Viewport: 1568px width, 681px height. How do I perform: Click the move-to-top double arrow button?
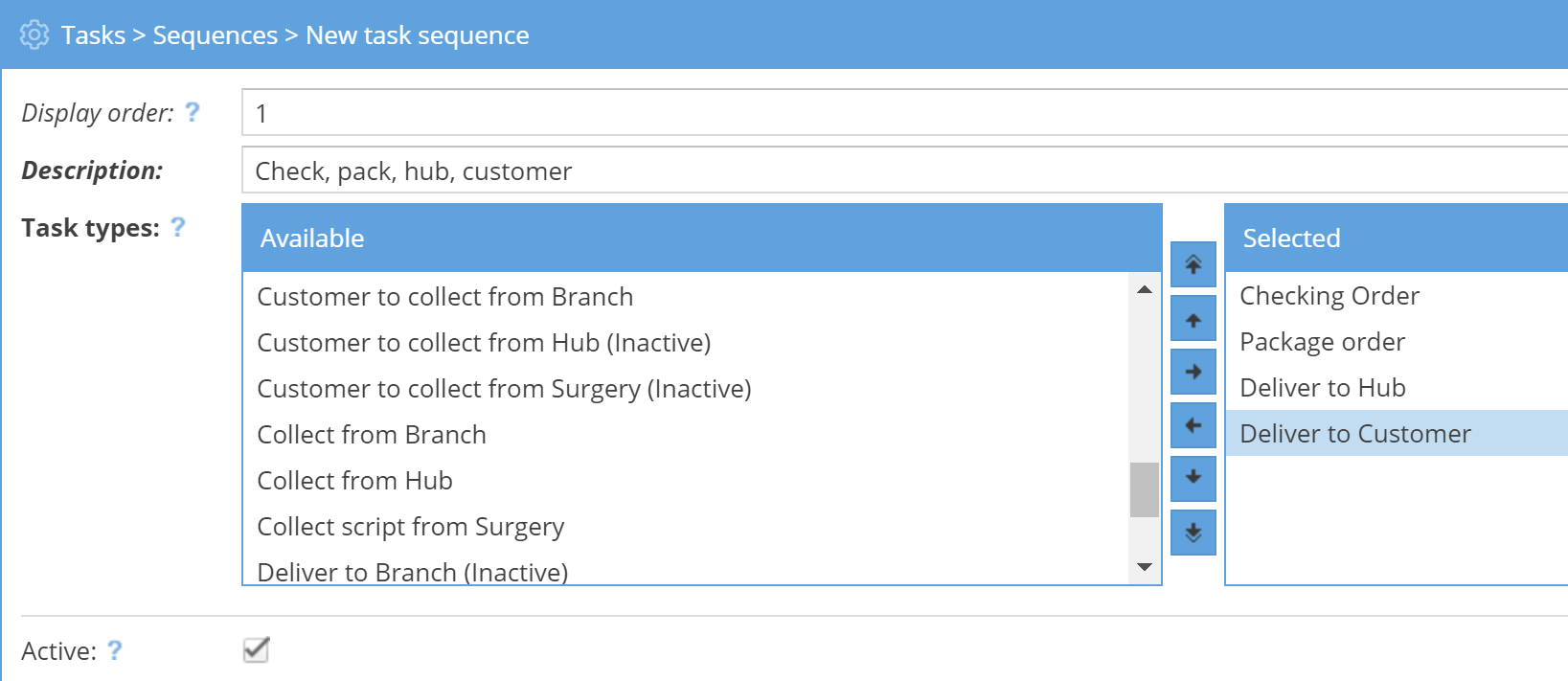(1193, 264)
